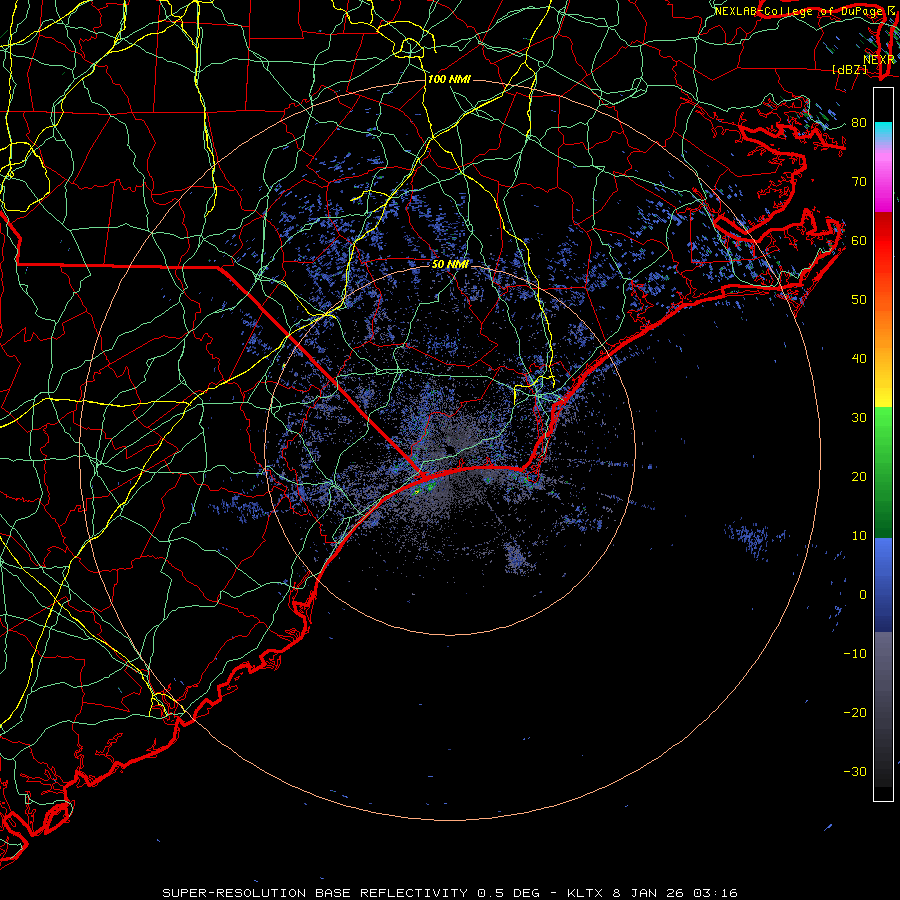Click the 30 value on color scale
The width and height of the screenshot is (900, 900).
click(x=859, y=417)
